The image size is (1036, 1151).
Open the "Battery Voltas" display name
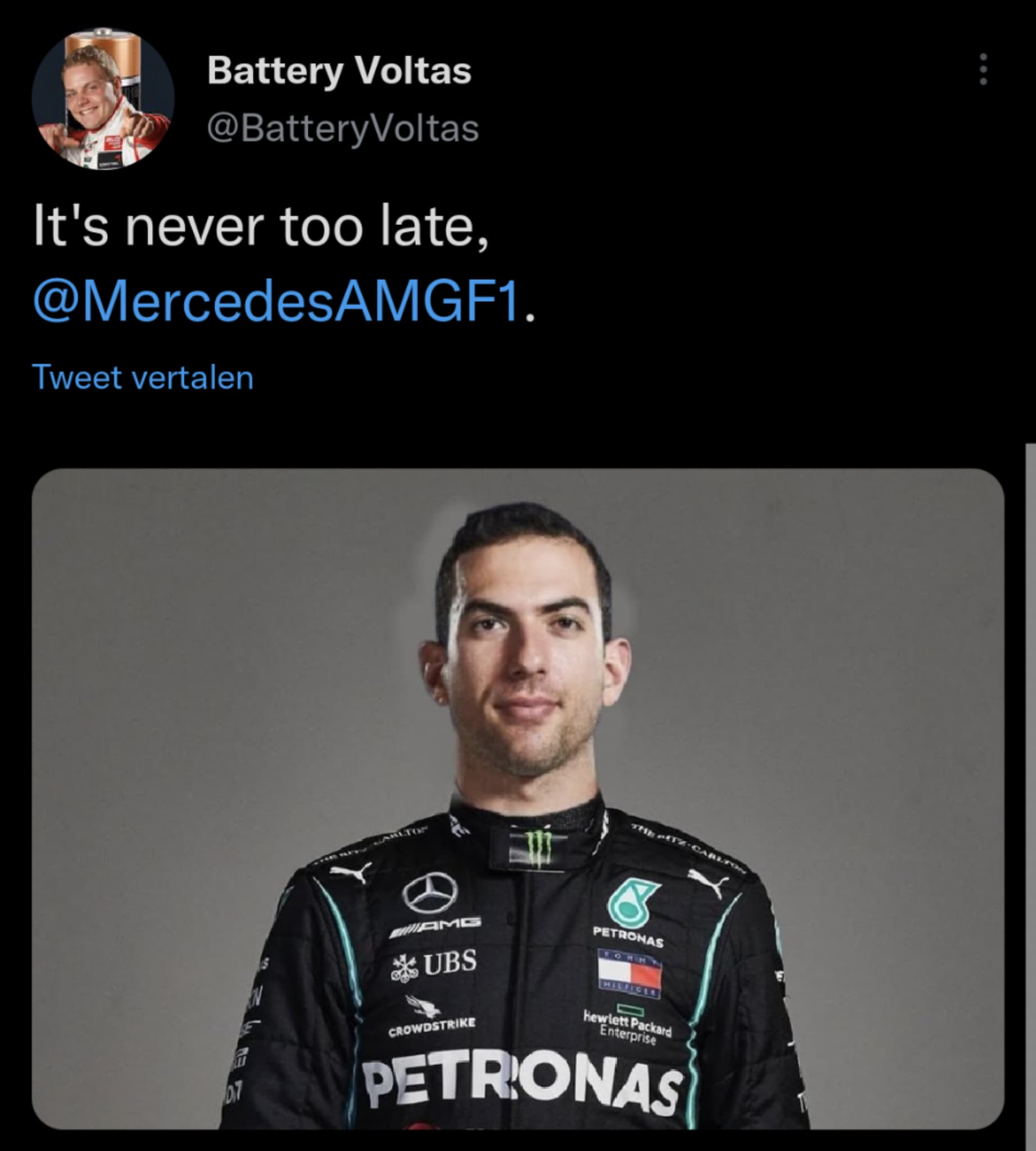click(x=339, y=71)
